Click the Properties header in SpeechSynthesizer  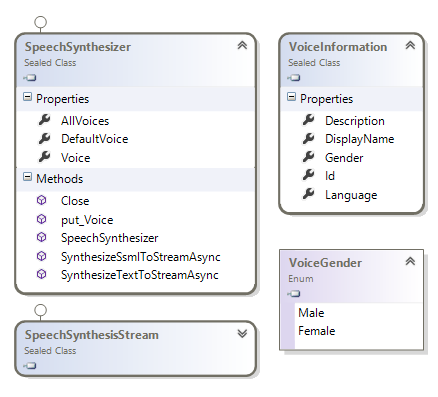63,99
